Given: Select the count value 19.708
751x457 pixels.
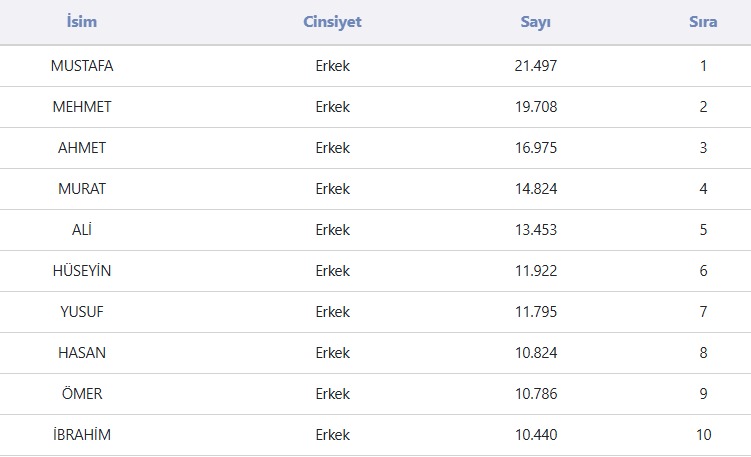Looking at the screenshot, I should click(x=536, y=107).
